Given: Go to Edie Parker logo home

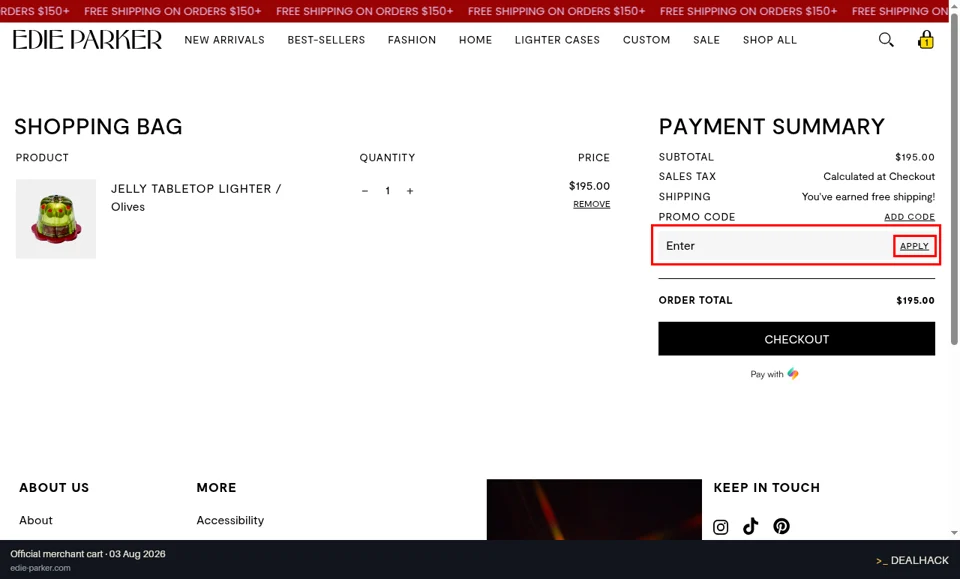Looking at the screenshot, I should click(x=88, y=40).
